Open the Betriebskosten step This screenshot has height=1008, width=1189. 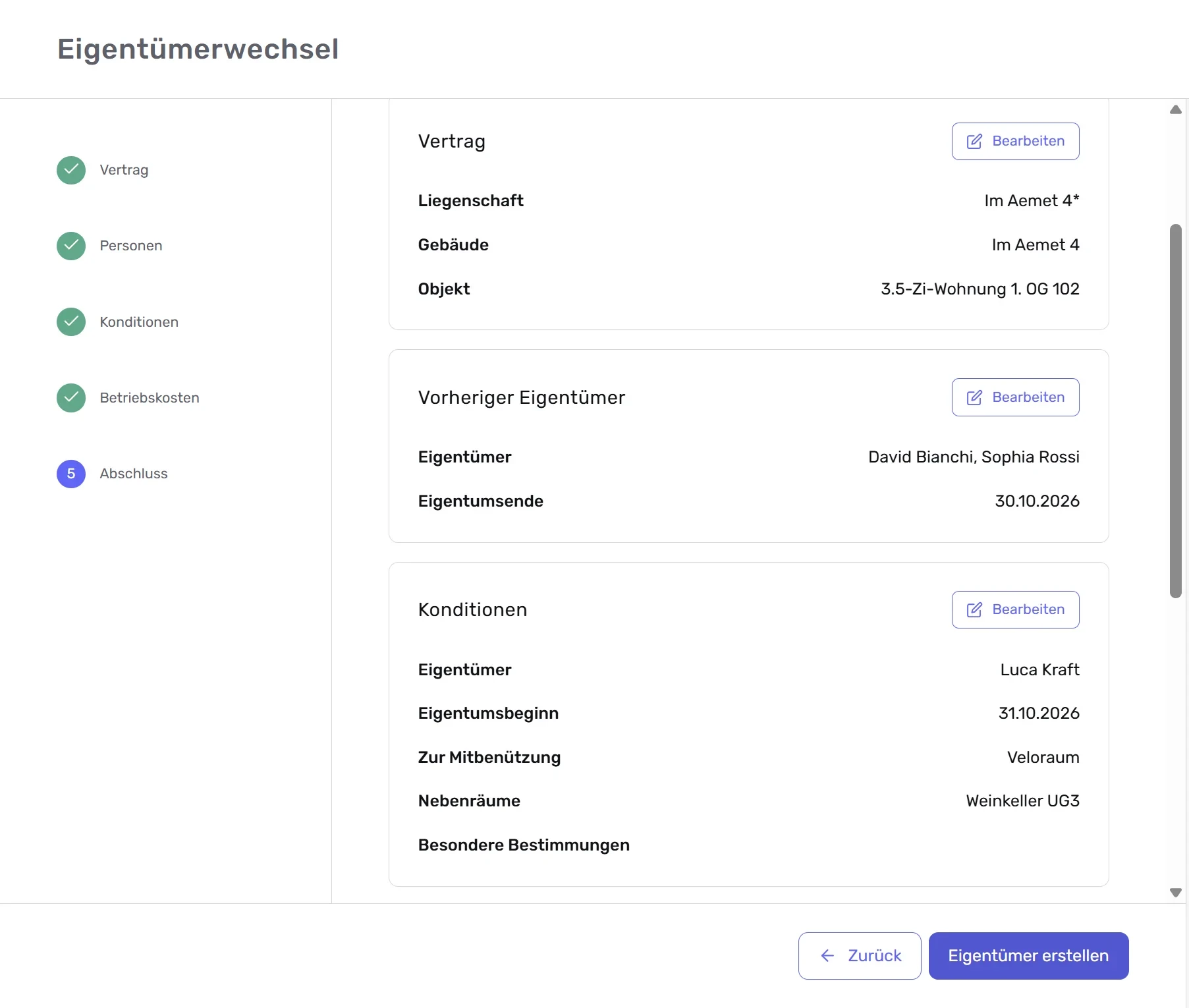(x=150, y=398)
